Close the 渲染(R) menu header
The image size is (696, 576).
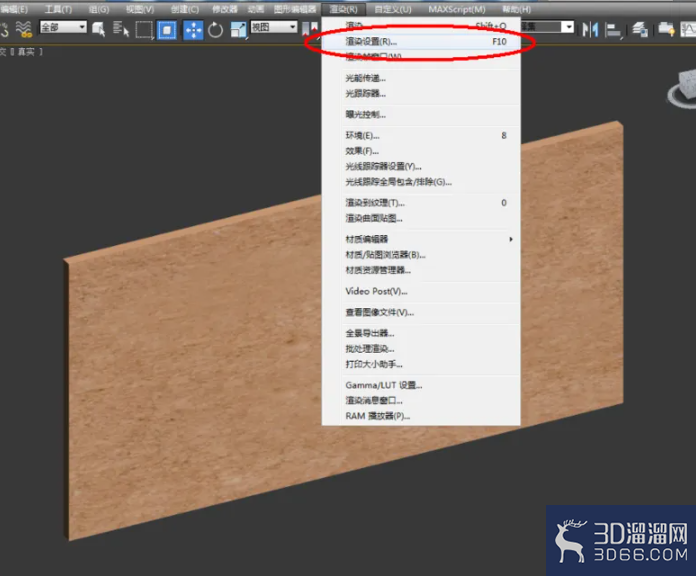click(x=344, y=9)
